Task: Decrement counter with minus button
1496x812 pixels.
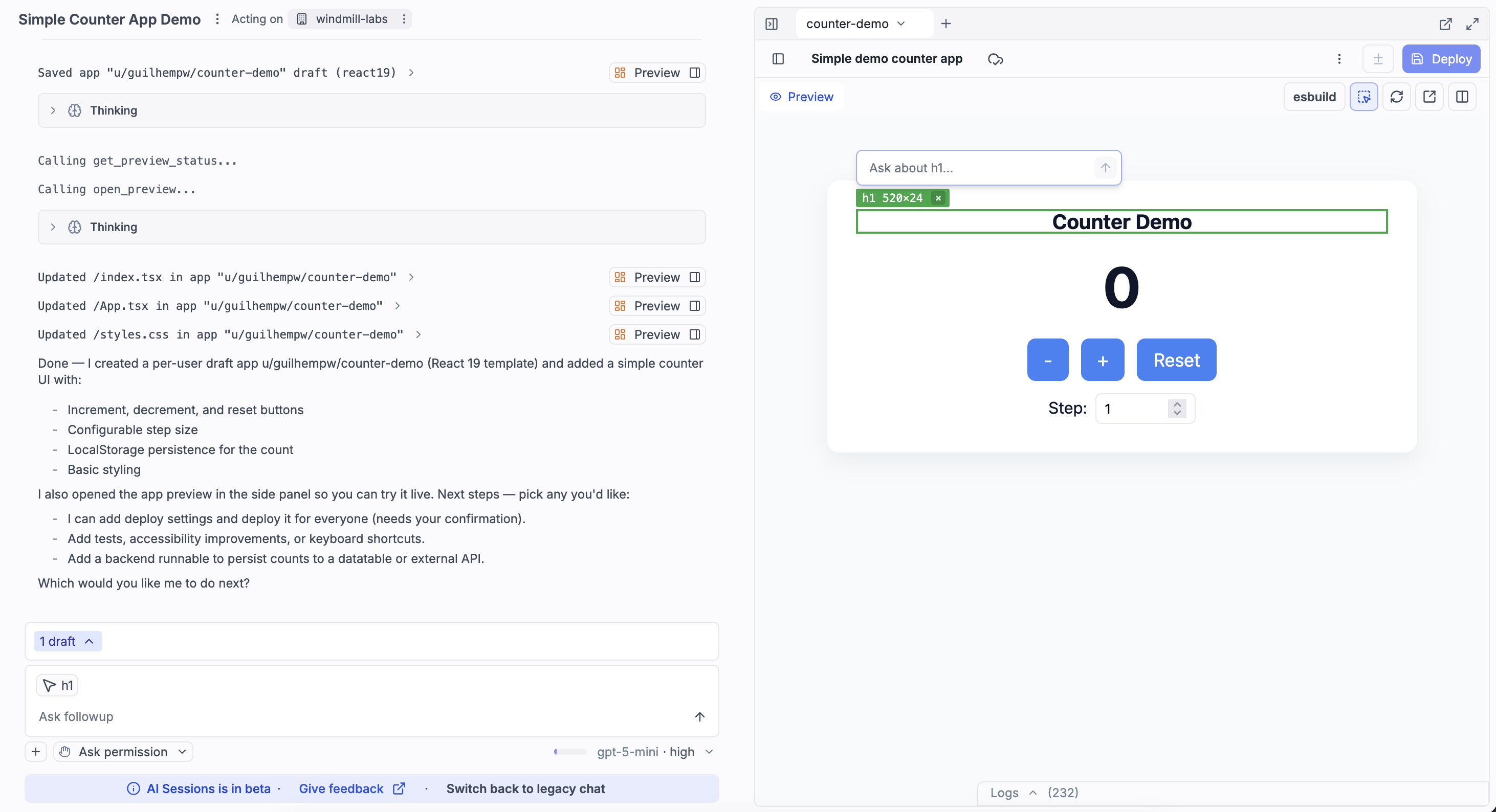Action: (x=1047, y=360)
